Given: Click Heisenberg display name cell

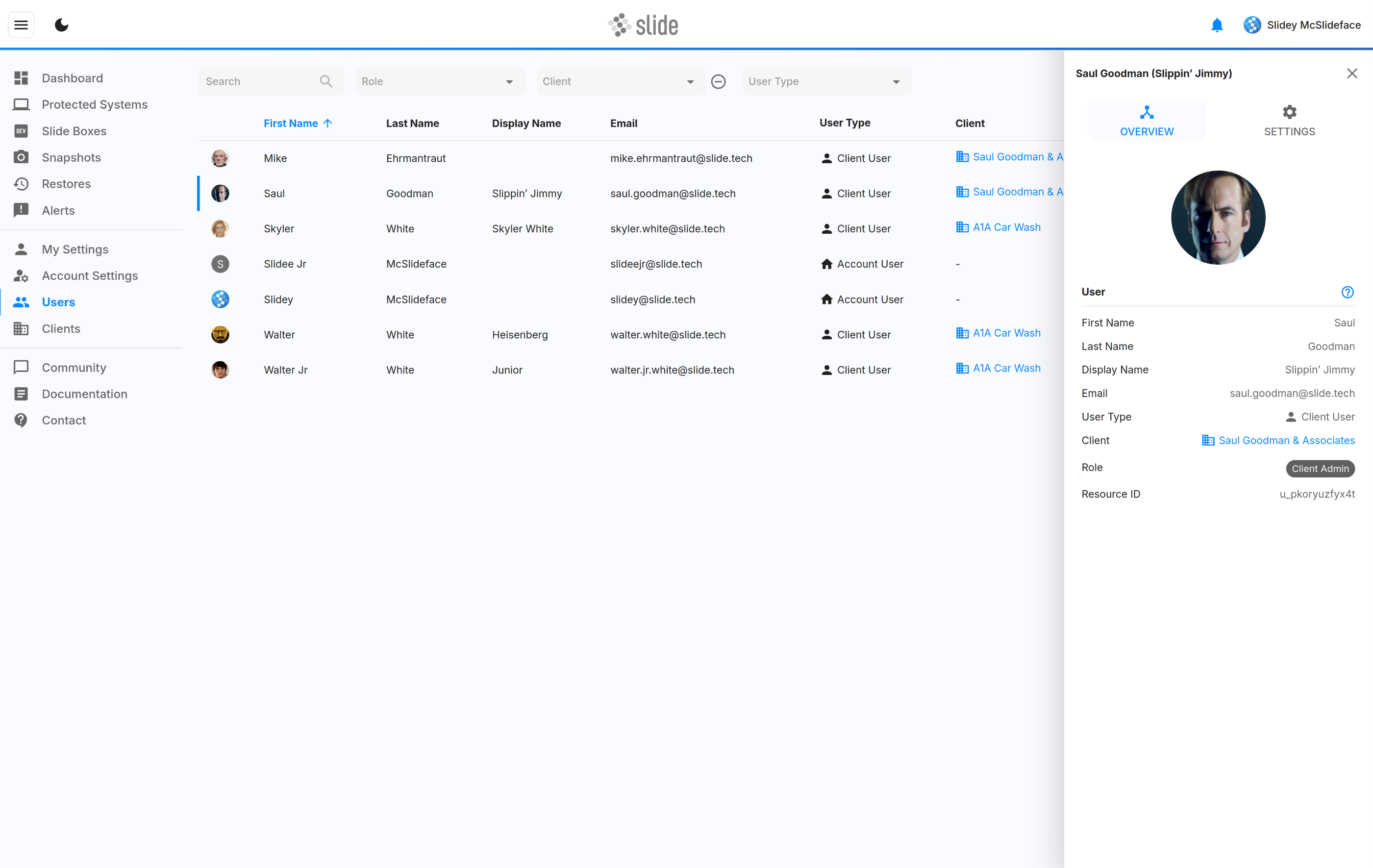Looking at the screenshot, I should pyautogui.click(x=520, y=335).
